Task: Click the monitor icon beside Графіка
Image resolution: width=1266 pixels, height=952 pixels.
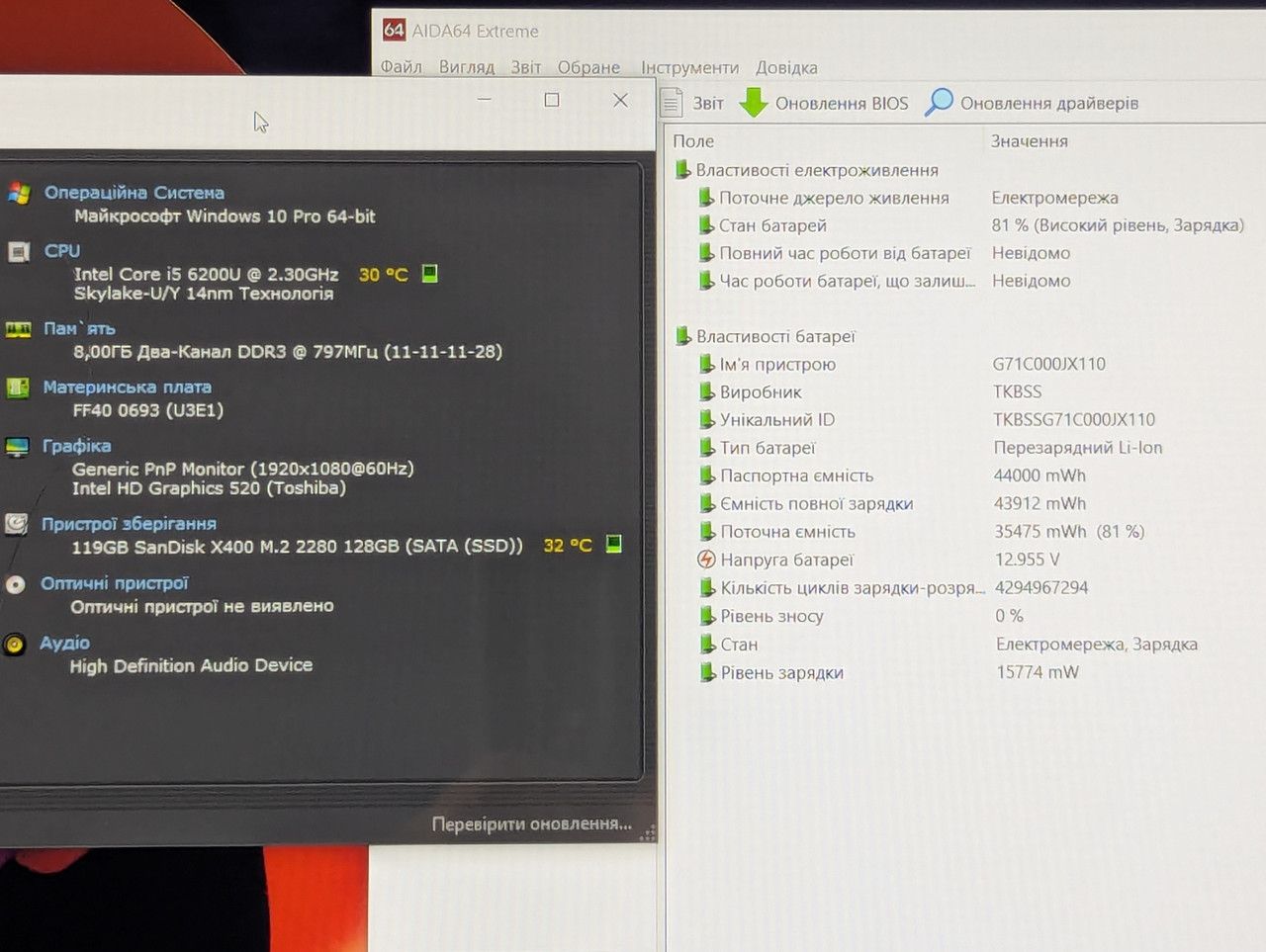Action: point(18,447)
